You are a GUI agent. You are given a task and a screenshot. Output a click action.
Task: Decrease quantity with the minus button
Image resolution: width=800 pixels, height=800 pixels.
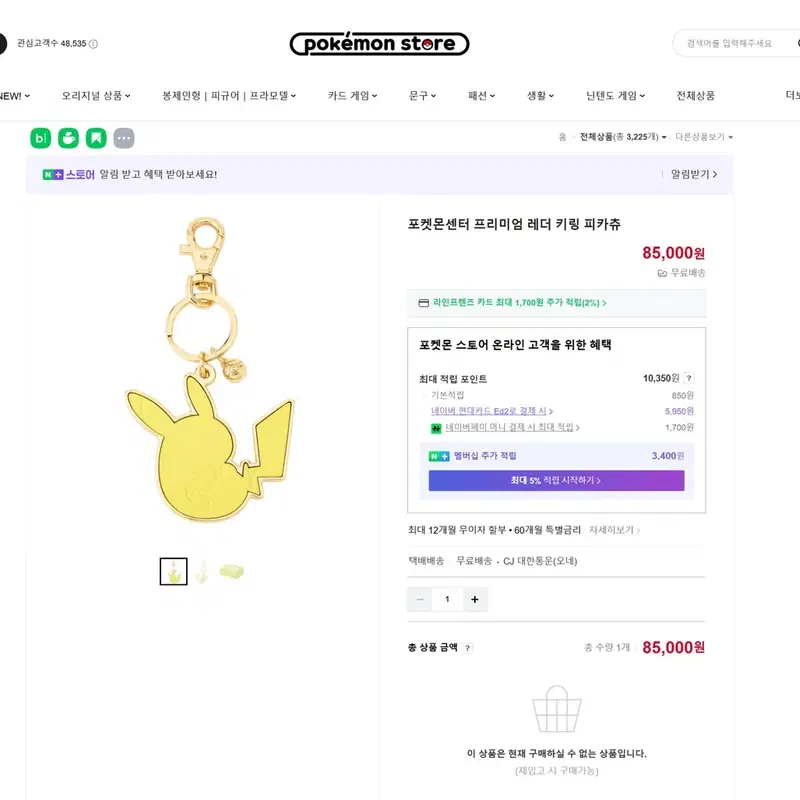420,599
